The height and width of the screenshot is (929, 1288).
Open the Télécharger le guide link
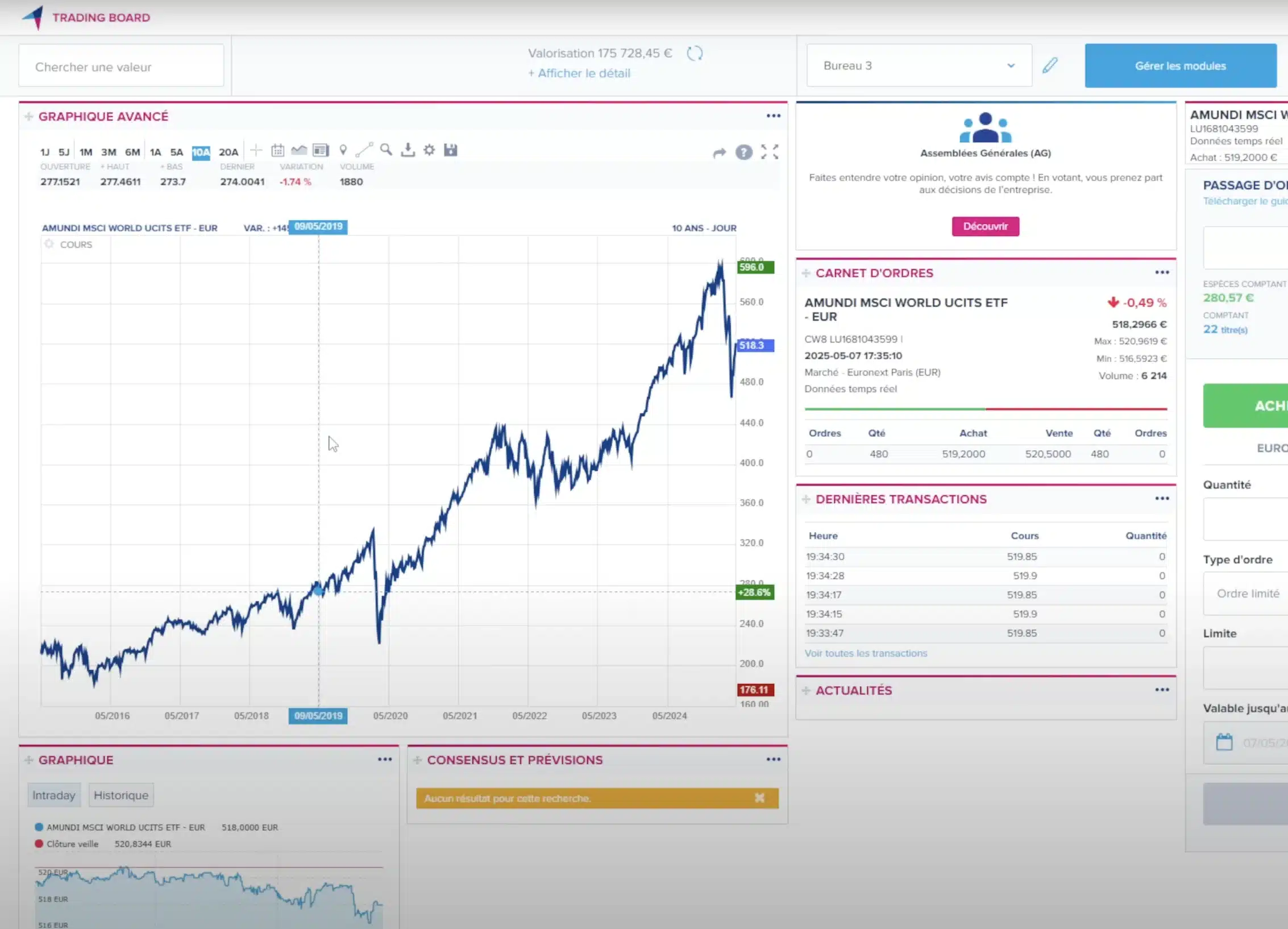pos(1245,201)
